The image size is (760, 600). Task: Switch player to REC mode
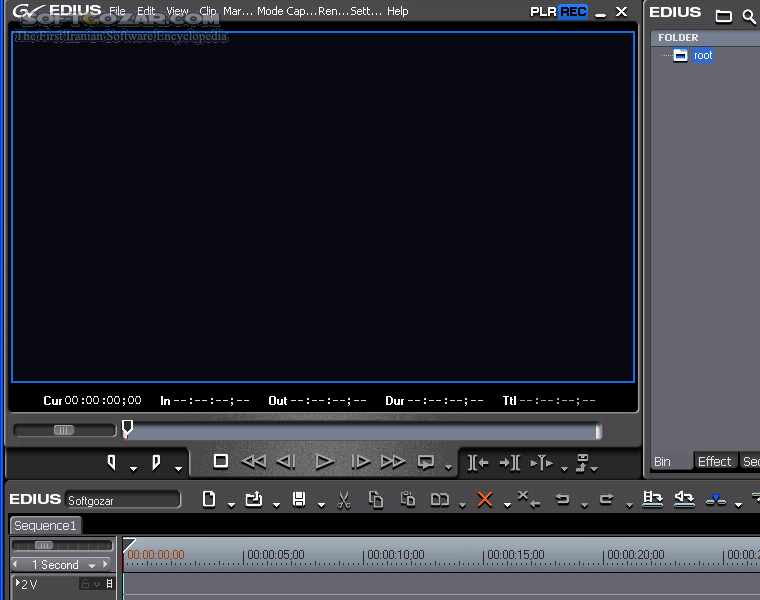[x=573, y=12]
